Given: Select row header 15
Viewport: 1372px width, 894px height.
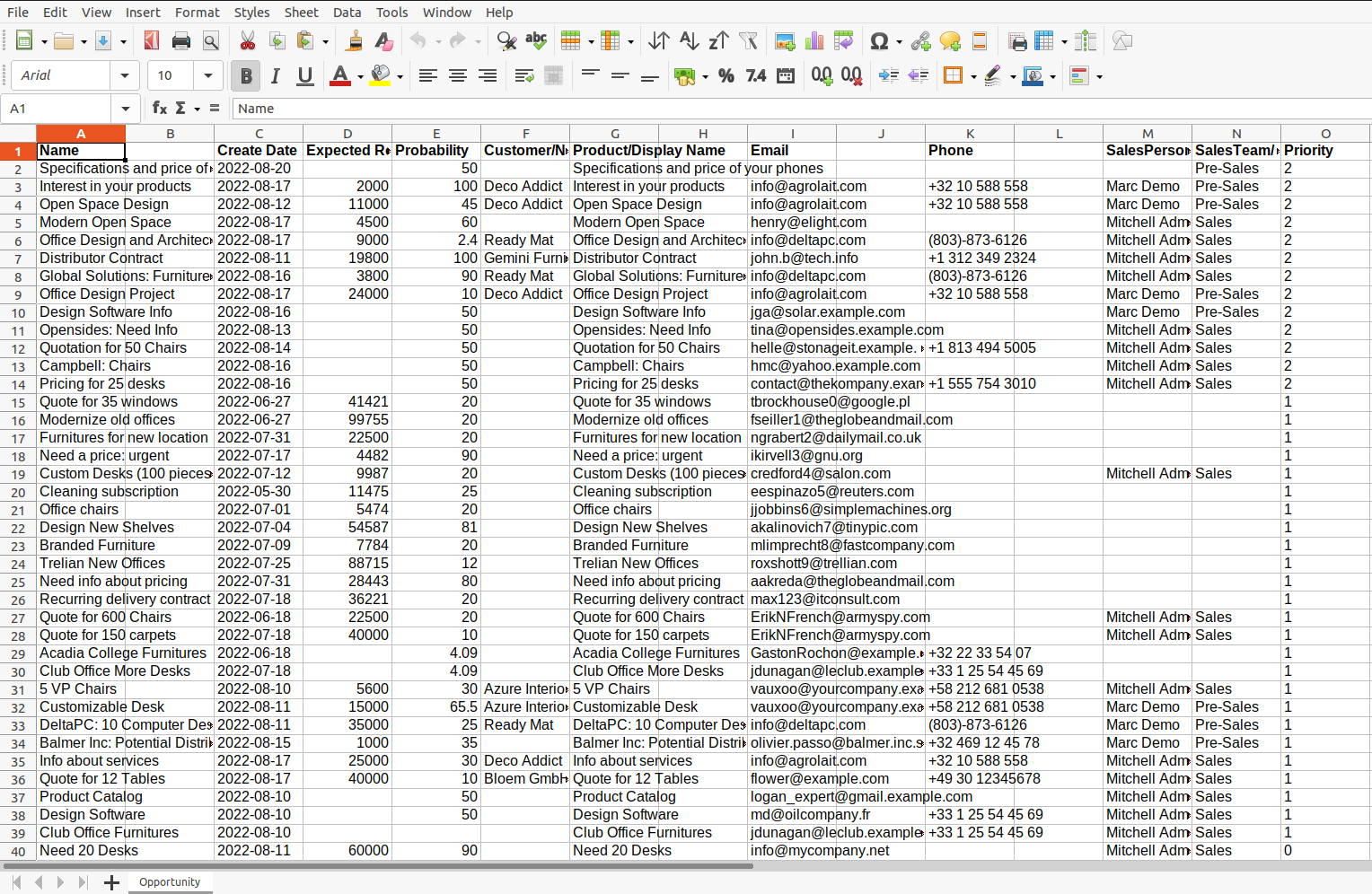Looking at the screenshot, I should (18, 402).
